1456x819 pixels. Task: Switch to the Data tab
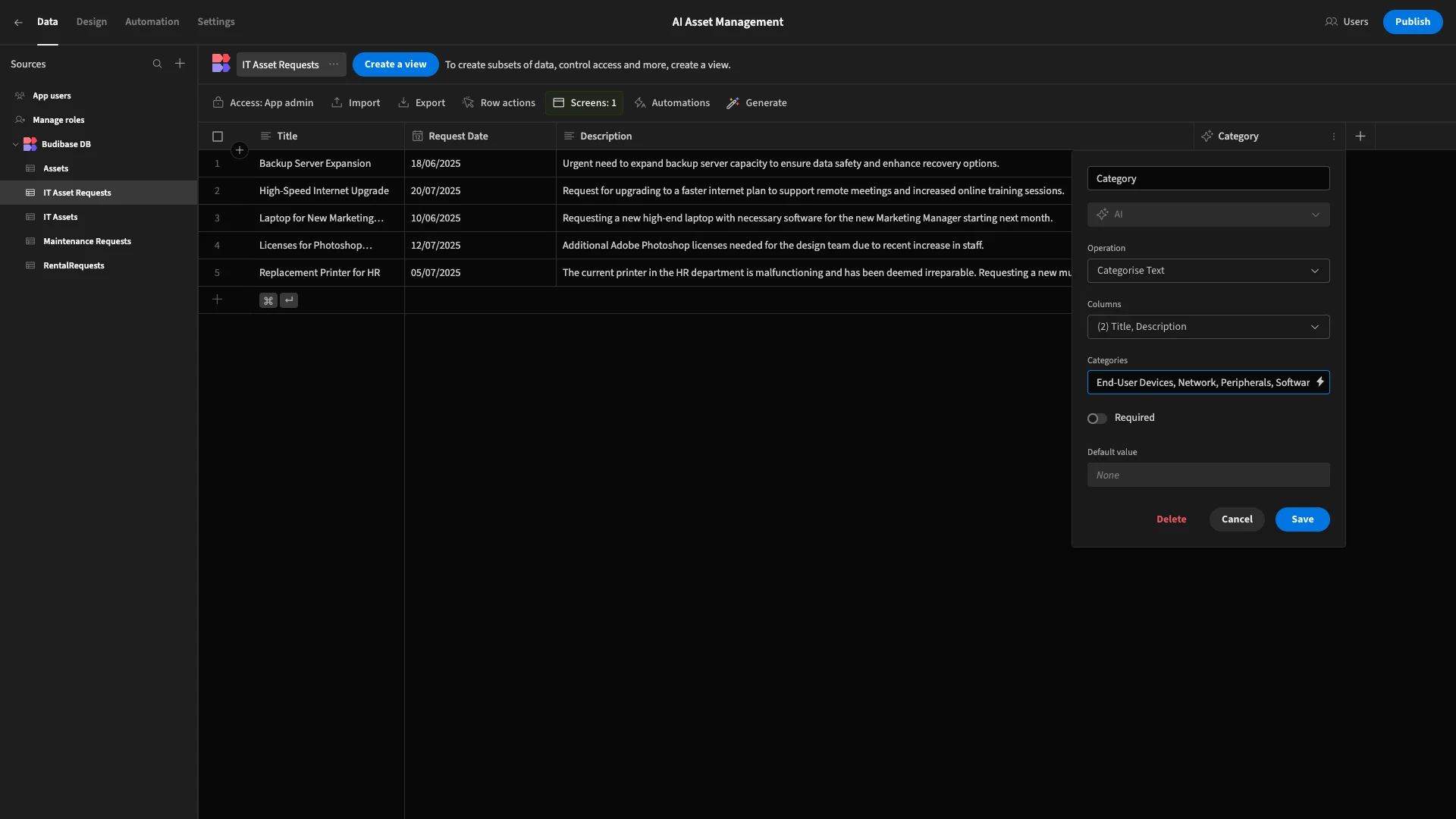pyautogui.click(x=47, y=22)
